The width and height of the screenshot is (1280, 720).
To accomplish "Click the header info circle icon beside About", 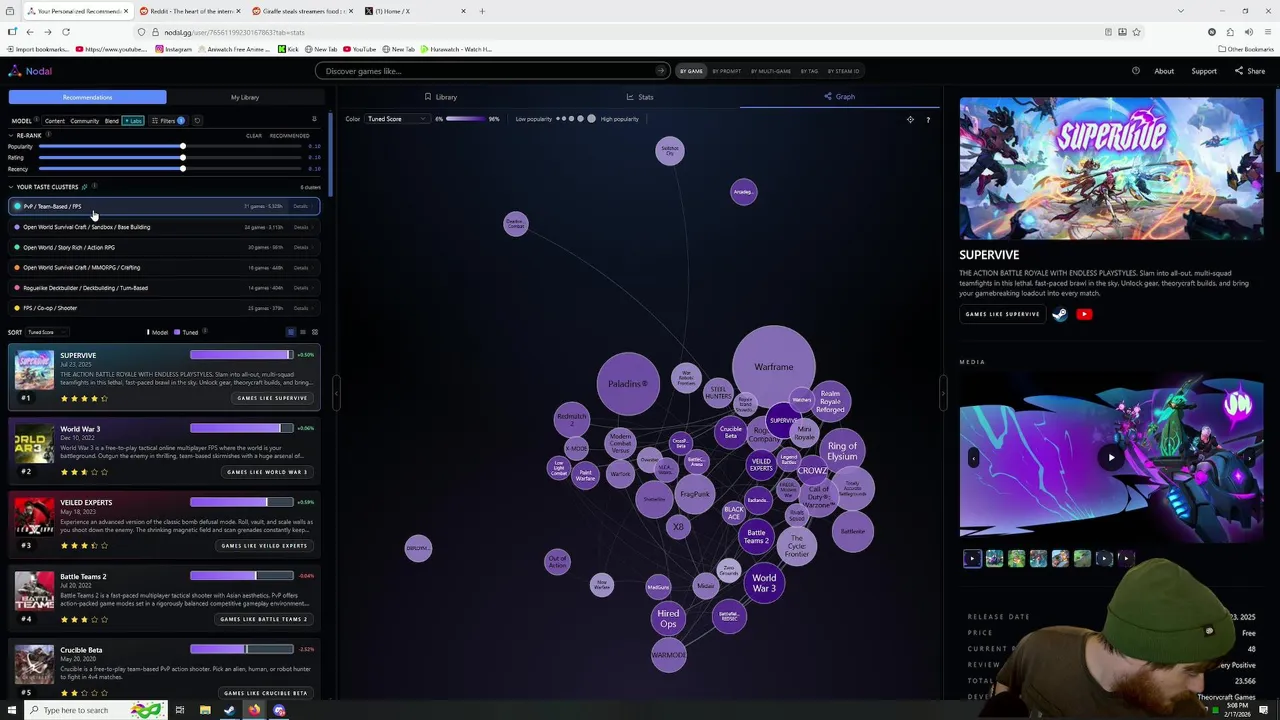I will coord(1136,71).
